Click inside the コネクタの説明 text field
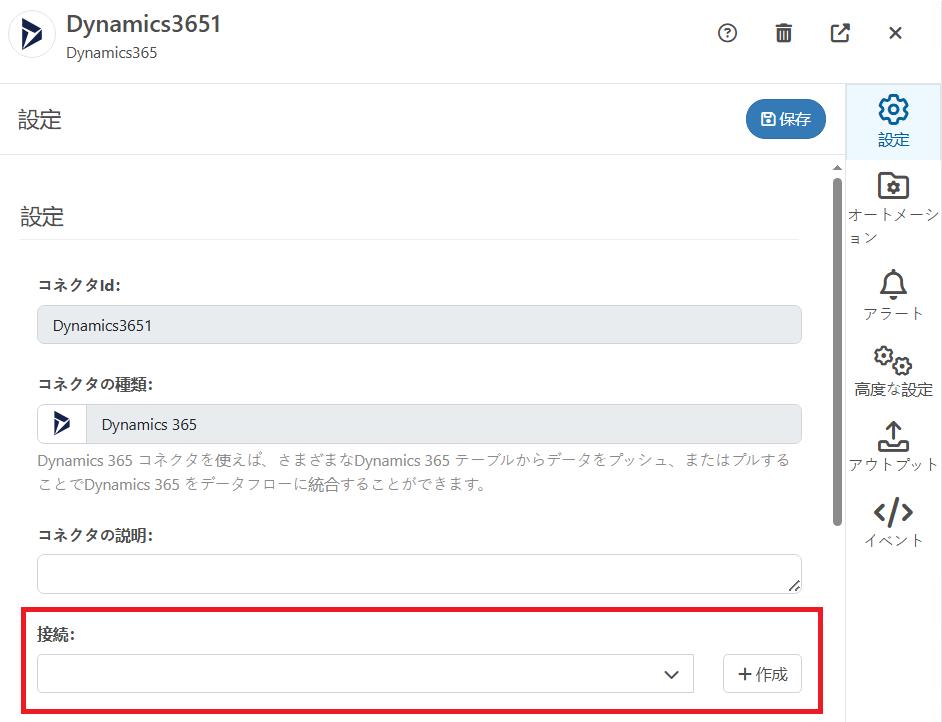This screenshot has width=942, height=722. pos(418,573)
